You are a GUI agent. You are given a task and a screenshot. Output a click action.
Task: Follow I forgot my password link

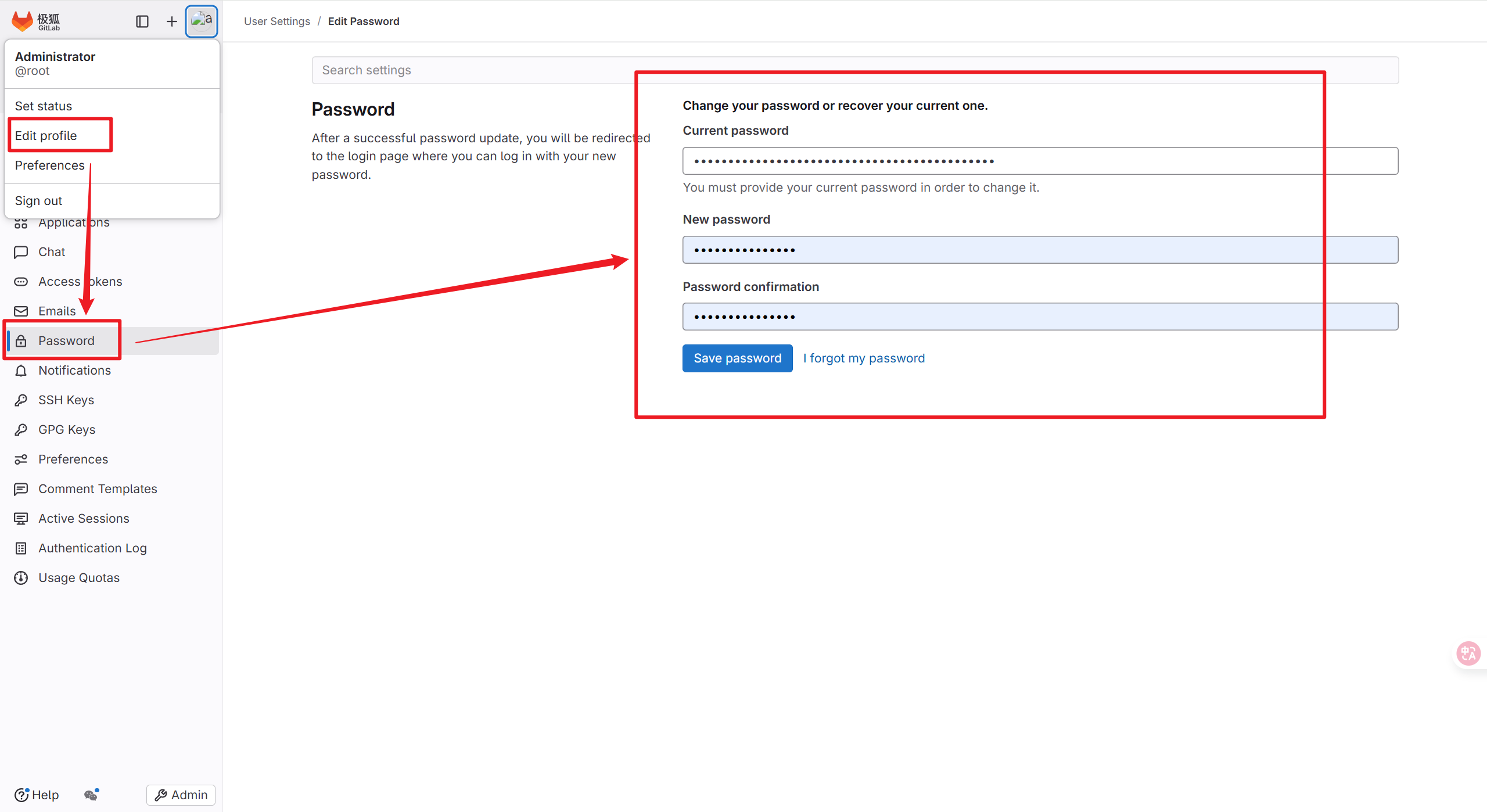point(864,358)
